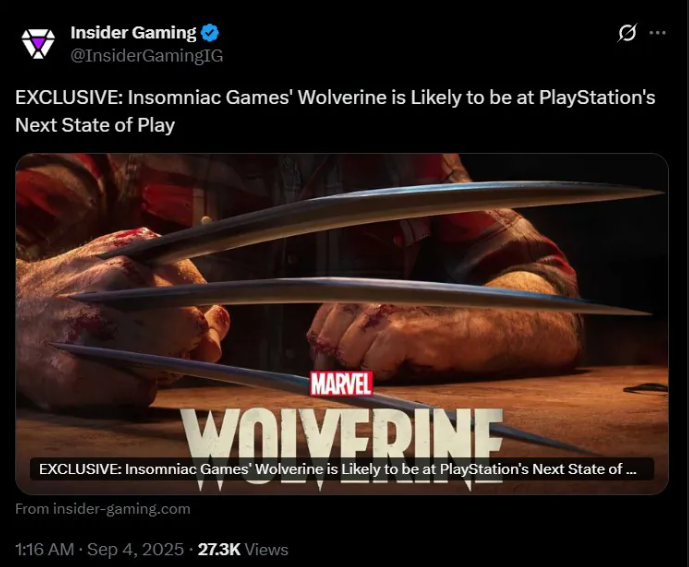Open the Grok explain-post icon
The image size is (689, 567).
(x=627, y=33)
